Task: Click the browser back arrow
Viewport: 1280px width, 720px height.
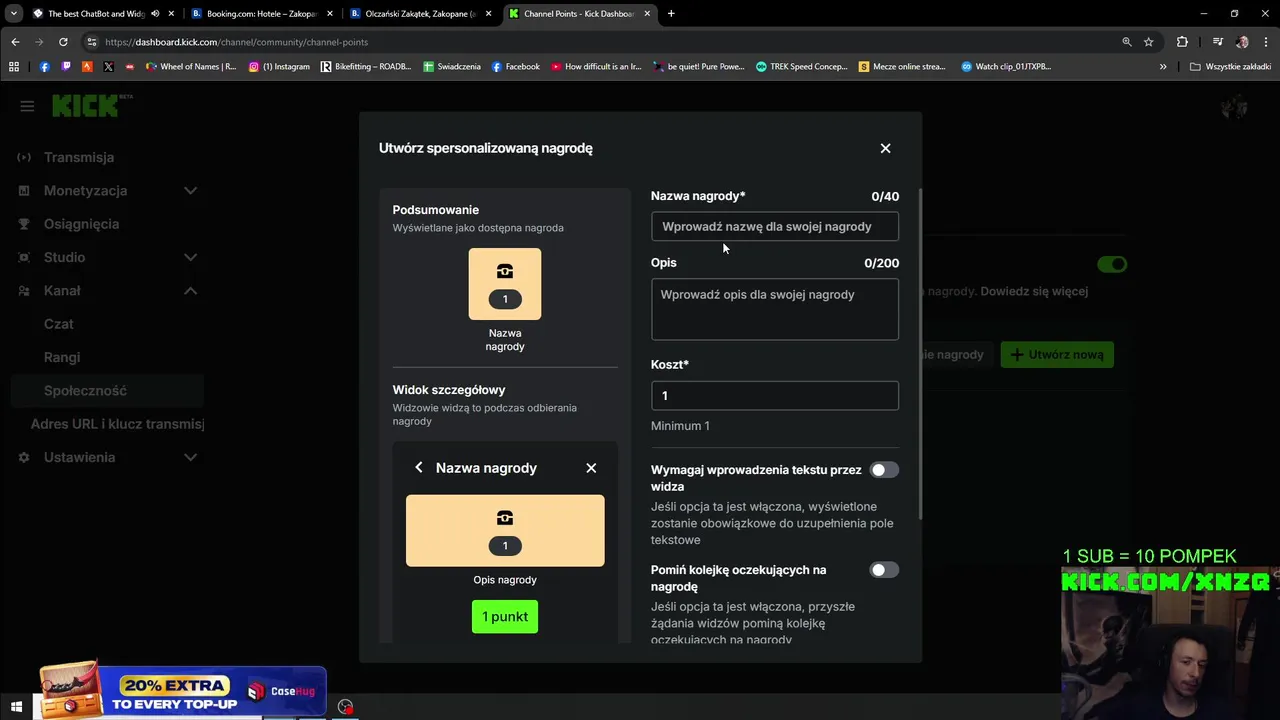Action: pyautogui.click(x=15, y=42)
